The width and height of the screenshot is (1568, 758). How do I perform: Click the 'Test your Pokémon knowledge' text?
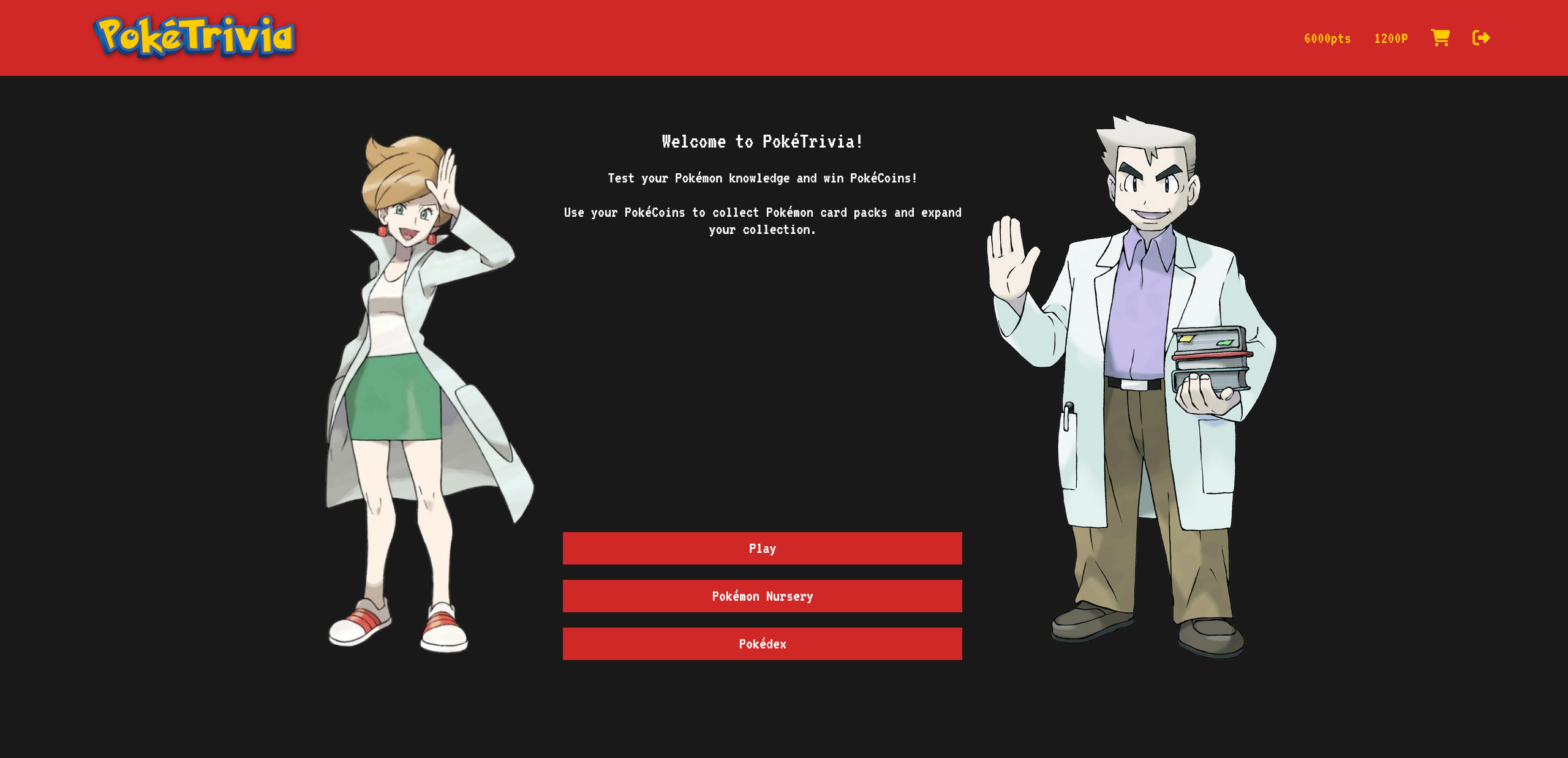point(762,178)
